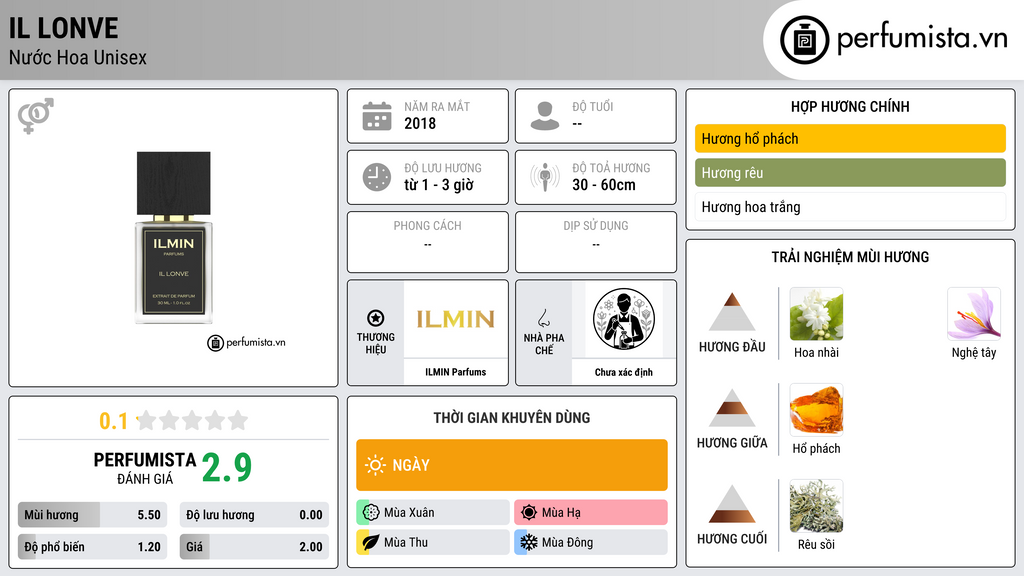The height and width of the screenshot is (576, 1024).
Task: Open the Hoa nhài jasmine note image
Action: click(x=816, y=314)
